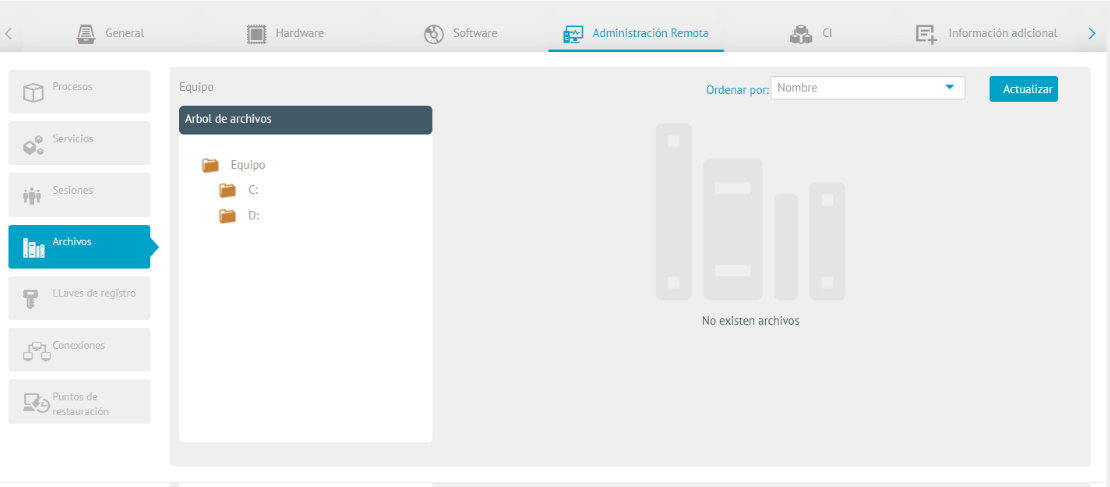The image size is (1110, 487).
Task: Click the Conexiones network icon
Action: coord(37,351)
